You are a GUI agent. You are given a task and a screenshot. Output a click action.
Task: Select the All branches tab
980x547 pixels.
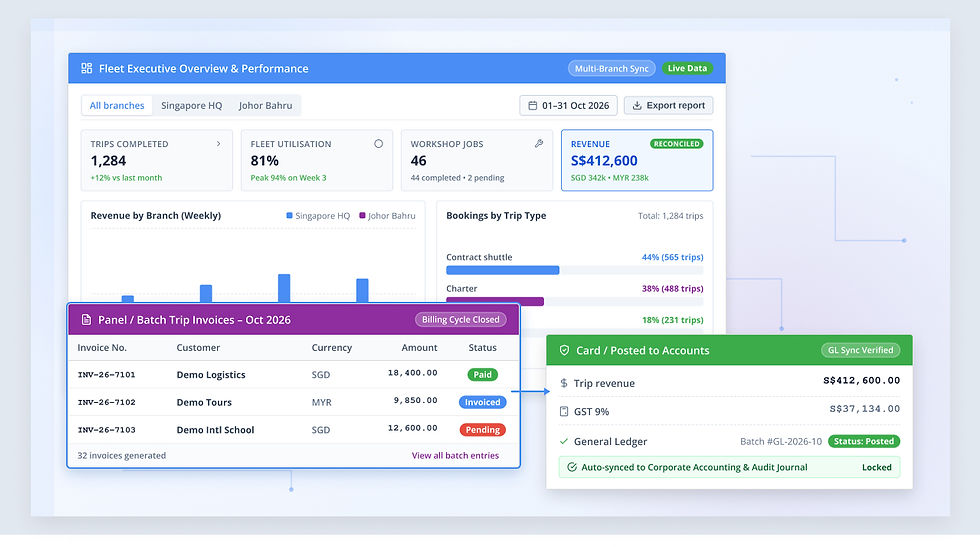tap(117, 106)
